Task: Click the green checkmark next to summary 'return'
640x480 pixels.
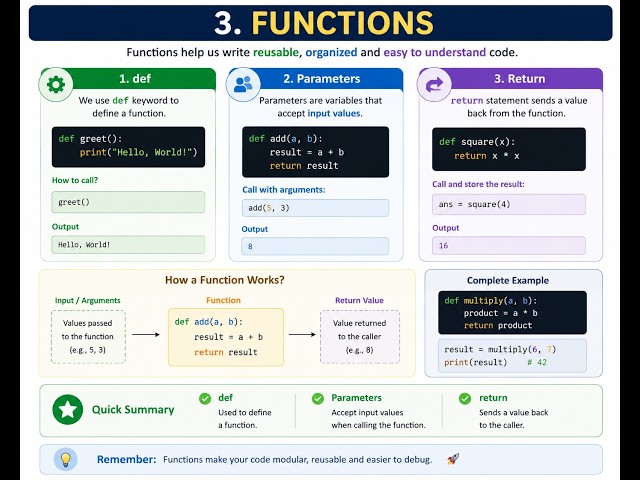Action: 465,398
